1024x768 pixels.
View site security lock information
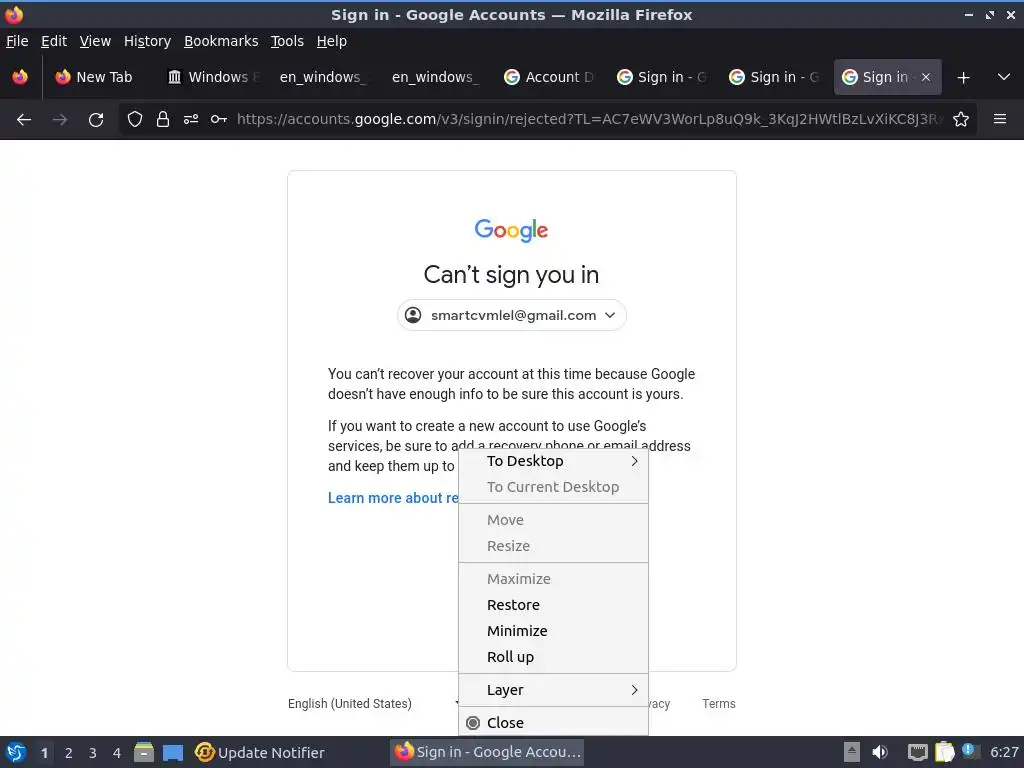163,120
